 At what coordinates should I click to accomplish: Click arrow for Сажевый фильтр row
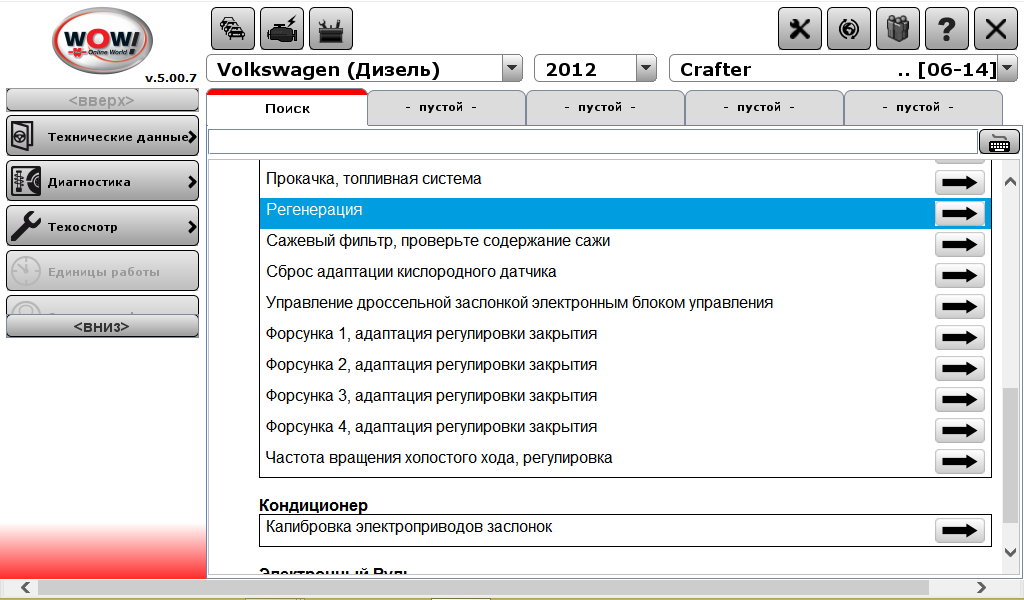click(960, 245)
